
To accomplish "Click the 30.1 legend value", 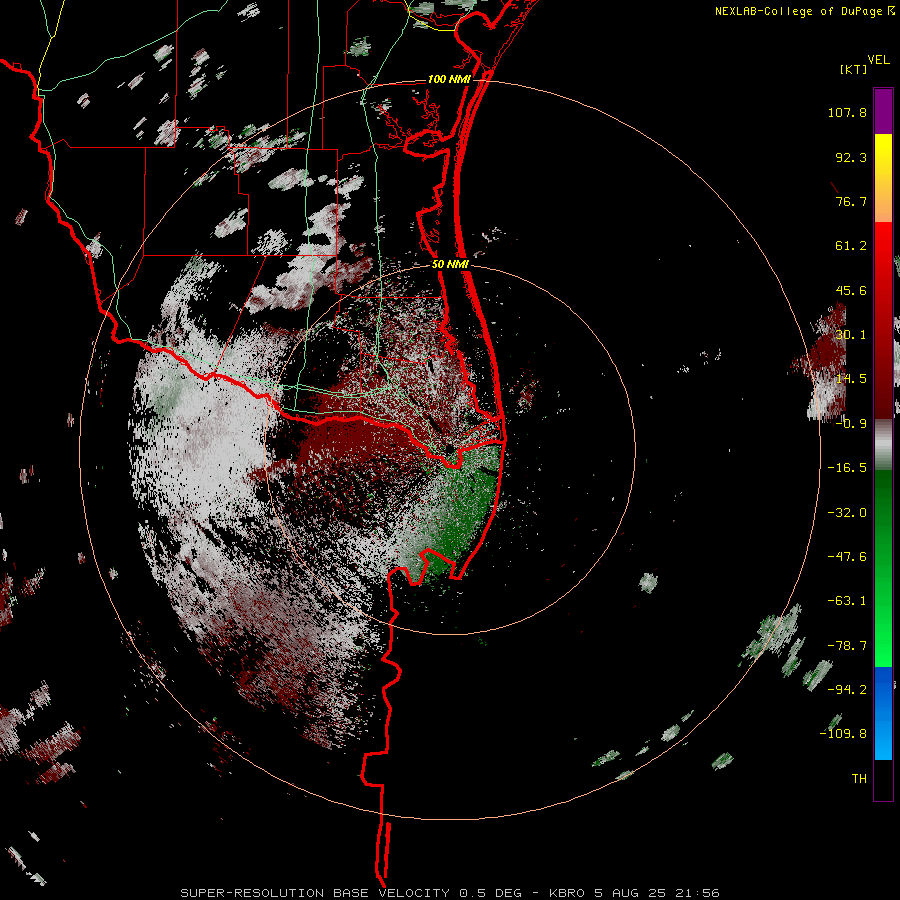I will 851,335.
